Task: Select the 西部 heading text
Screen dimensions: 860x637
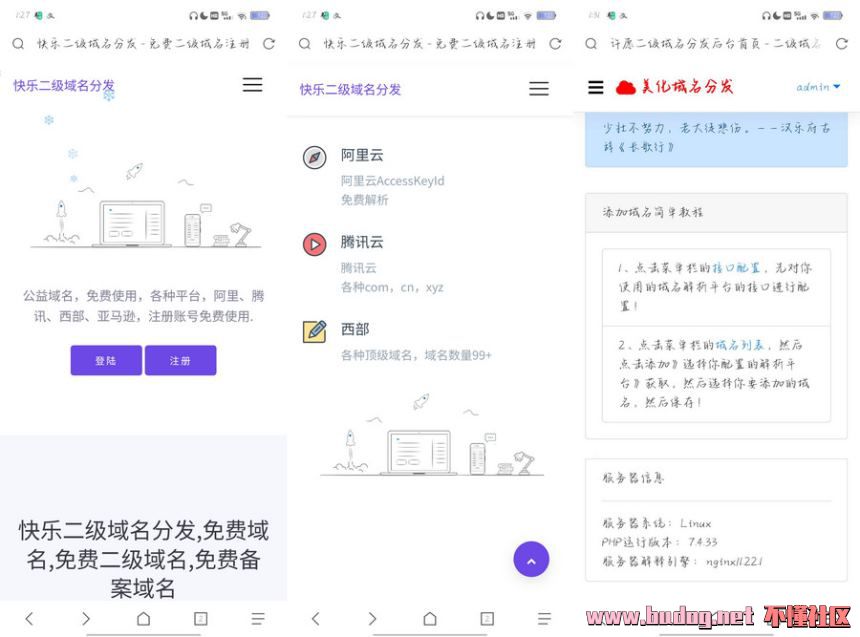Action: (x=355, y=329)
